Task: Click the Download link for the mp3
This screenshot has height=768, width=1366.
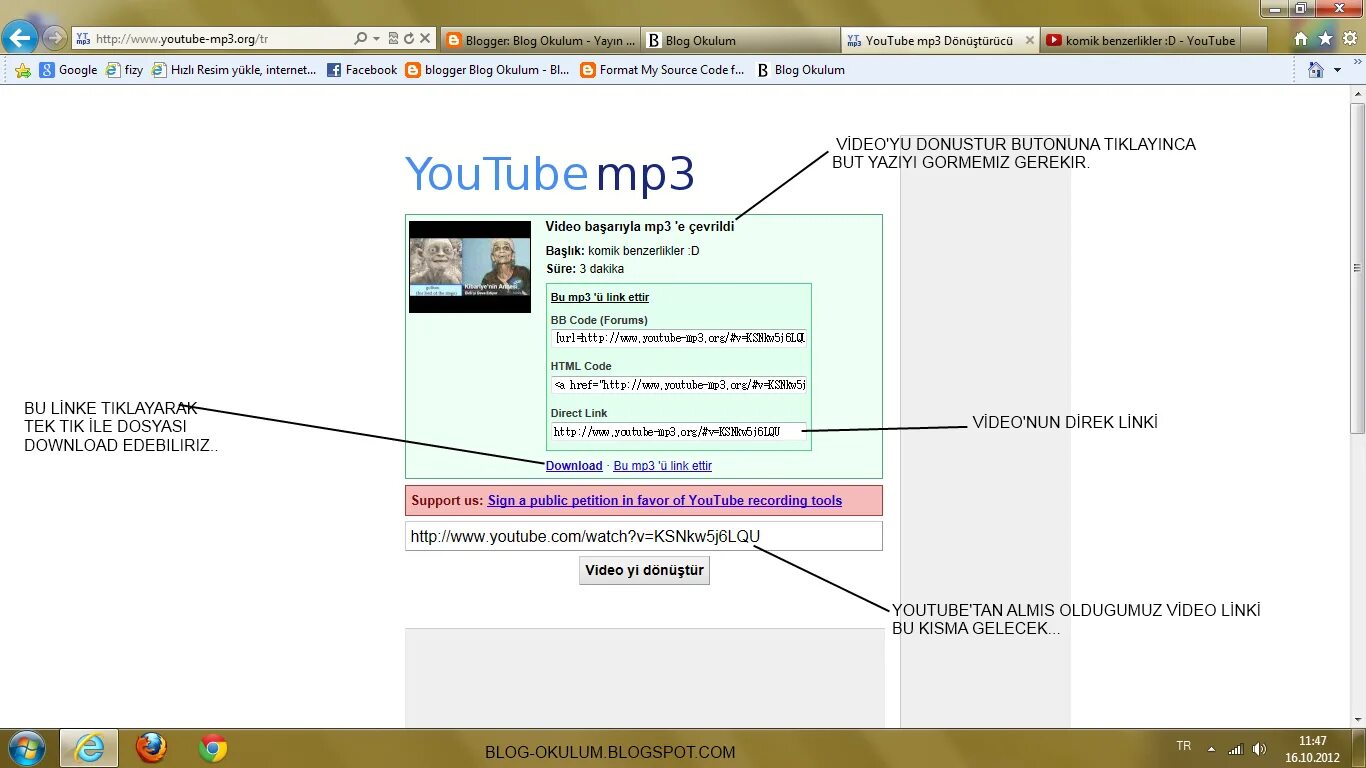Action: 573,465
